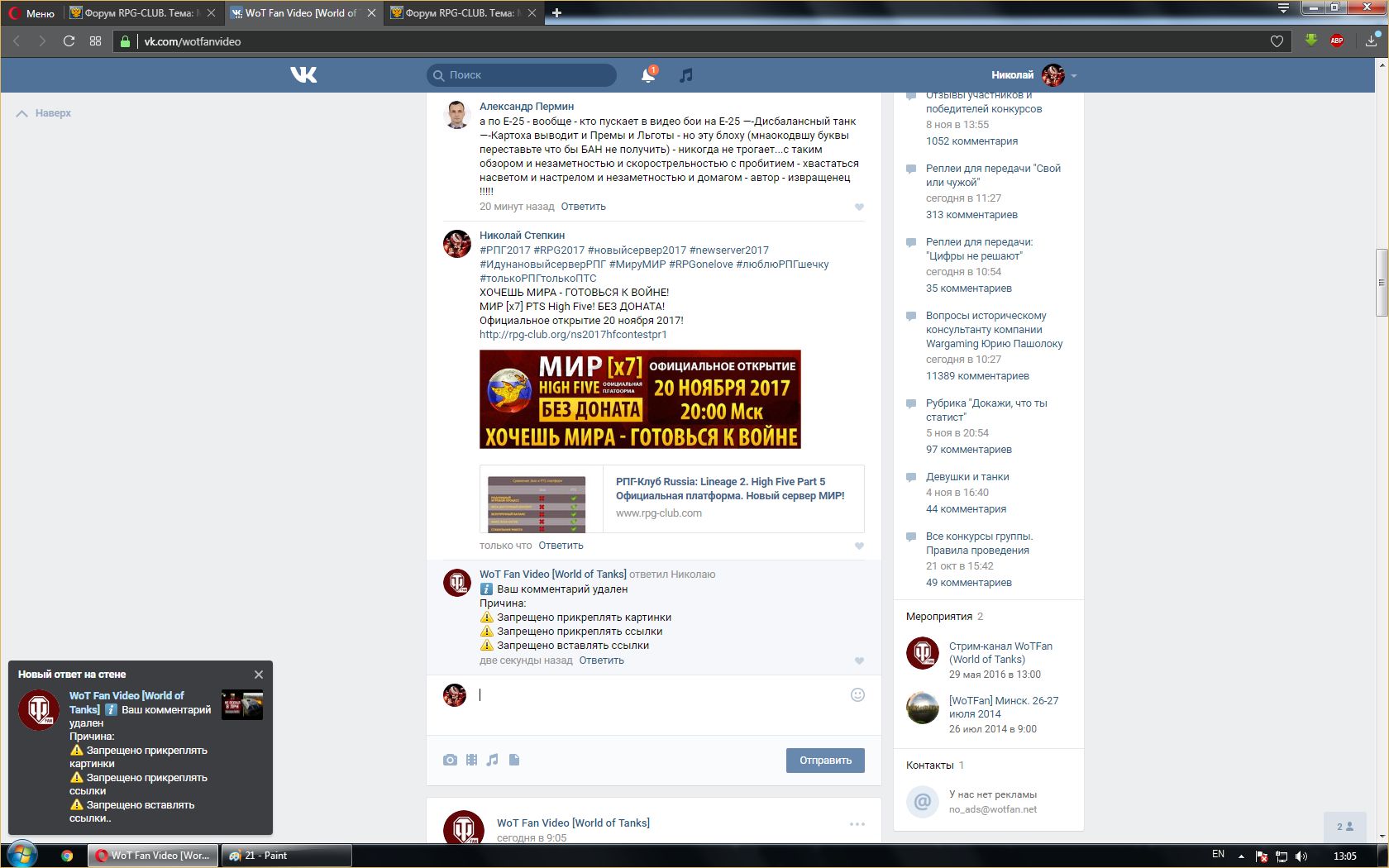
Task: Open the 'Вопросы историческому консультанту' topic
Action: 995,330
